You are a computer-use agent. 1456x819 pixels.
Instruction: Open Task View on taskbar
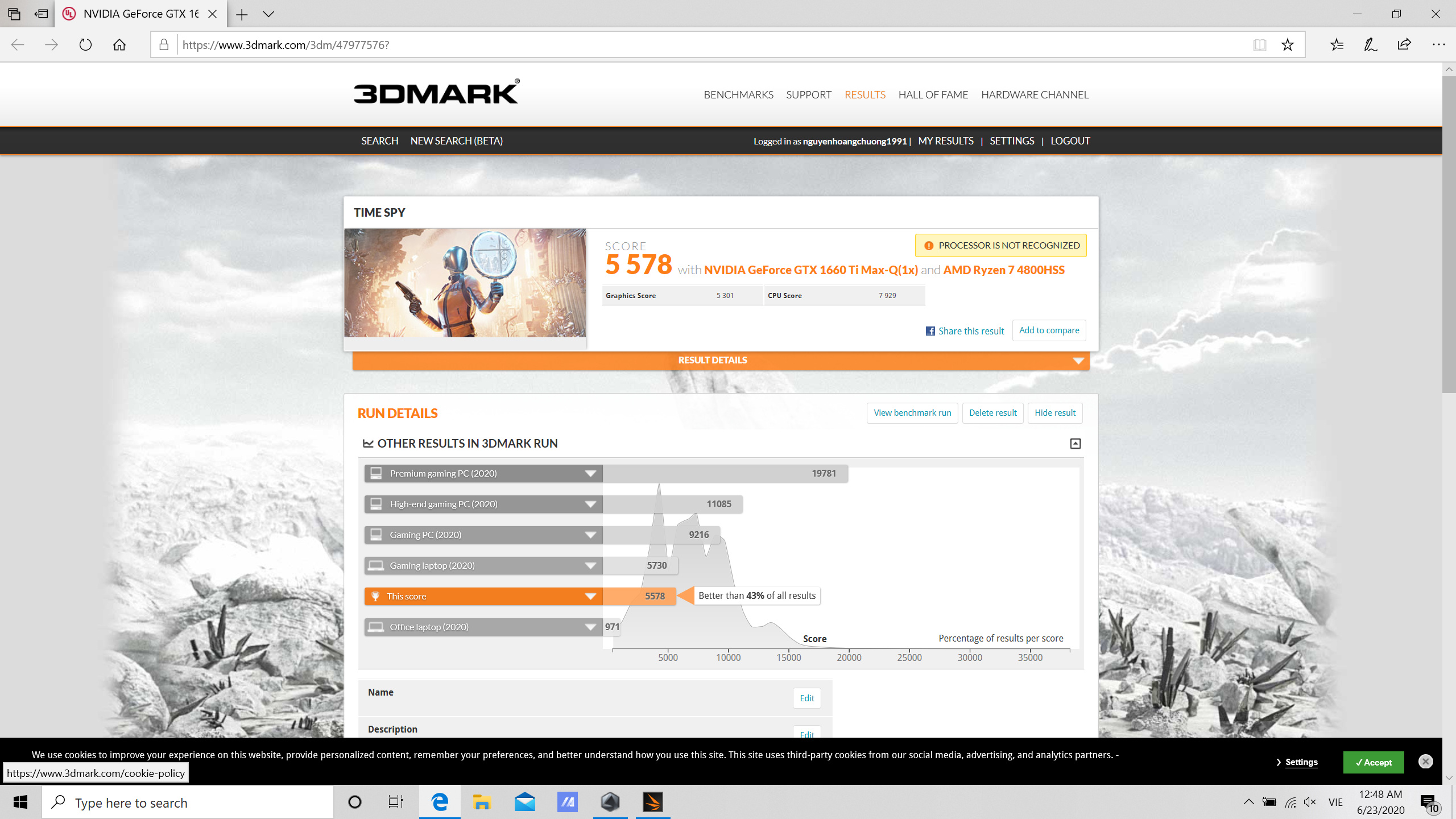coord(396,803)
